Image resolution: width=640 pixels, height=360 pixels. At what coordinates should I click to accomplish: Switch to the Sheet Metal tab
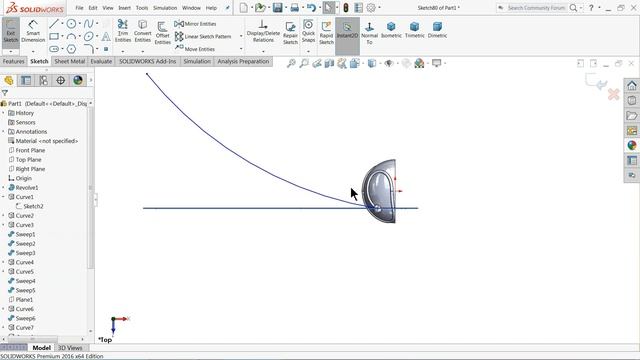(x=69, y=61)
